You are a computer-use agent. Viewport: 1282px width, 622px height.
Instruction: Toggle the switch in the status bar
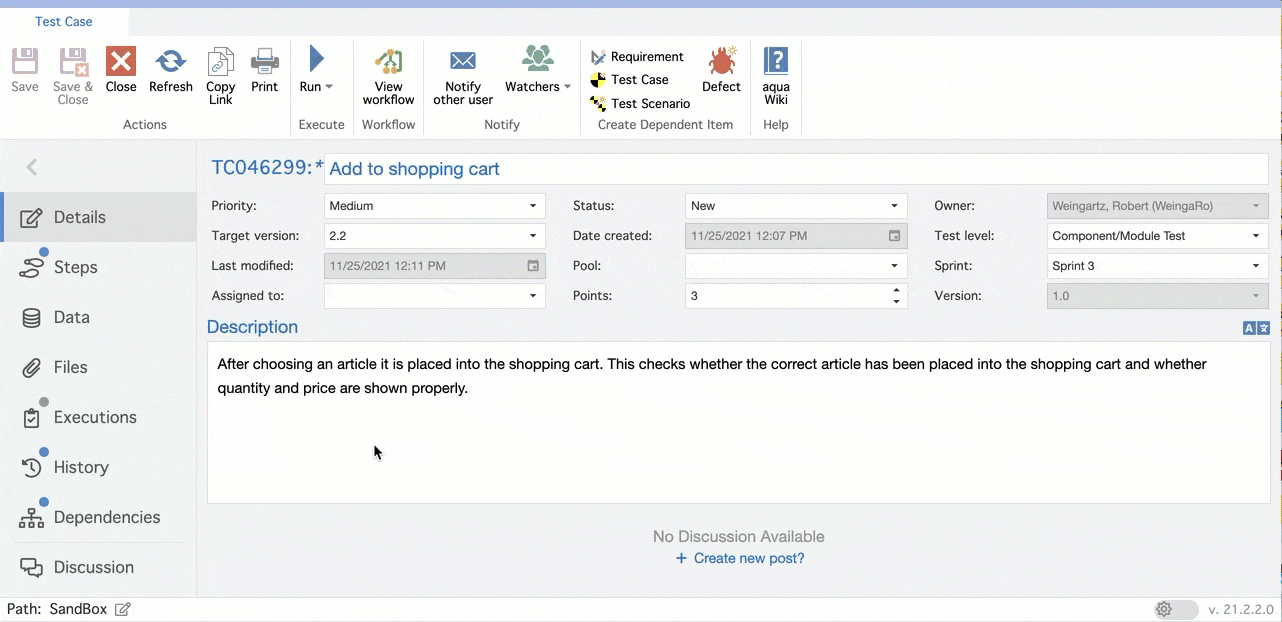pyautogui.click(x=1175, y=609)
